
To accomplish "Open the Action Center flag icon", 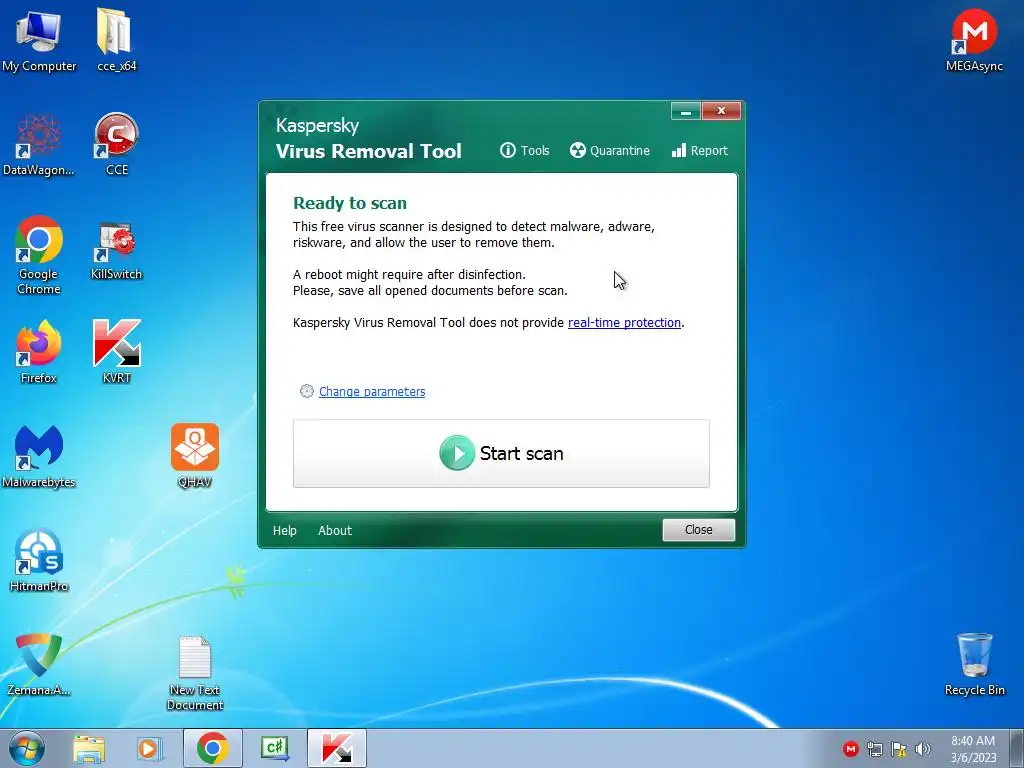I will pos(899,749).
